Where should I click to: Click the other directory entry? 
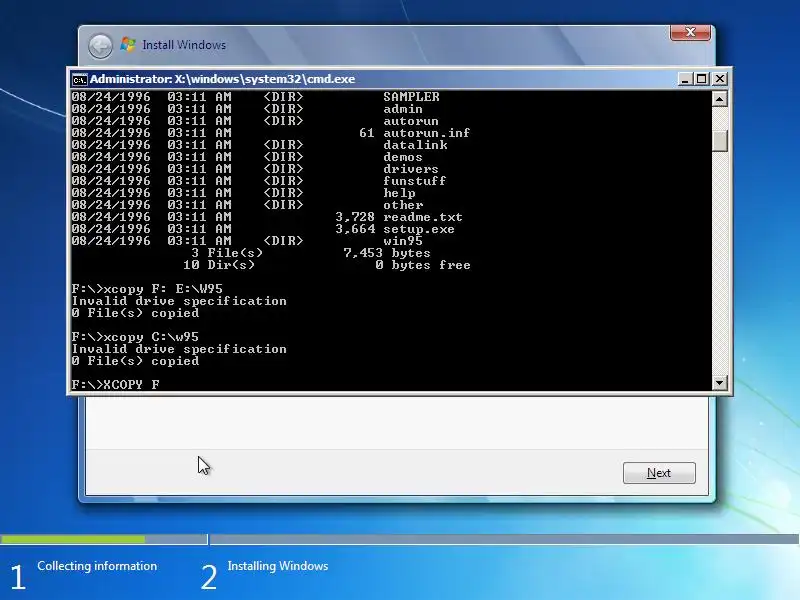pyautogui.click(x=403, y=205)
